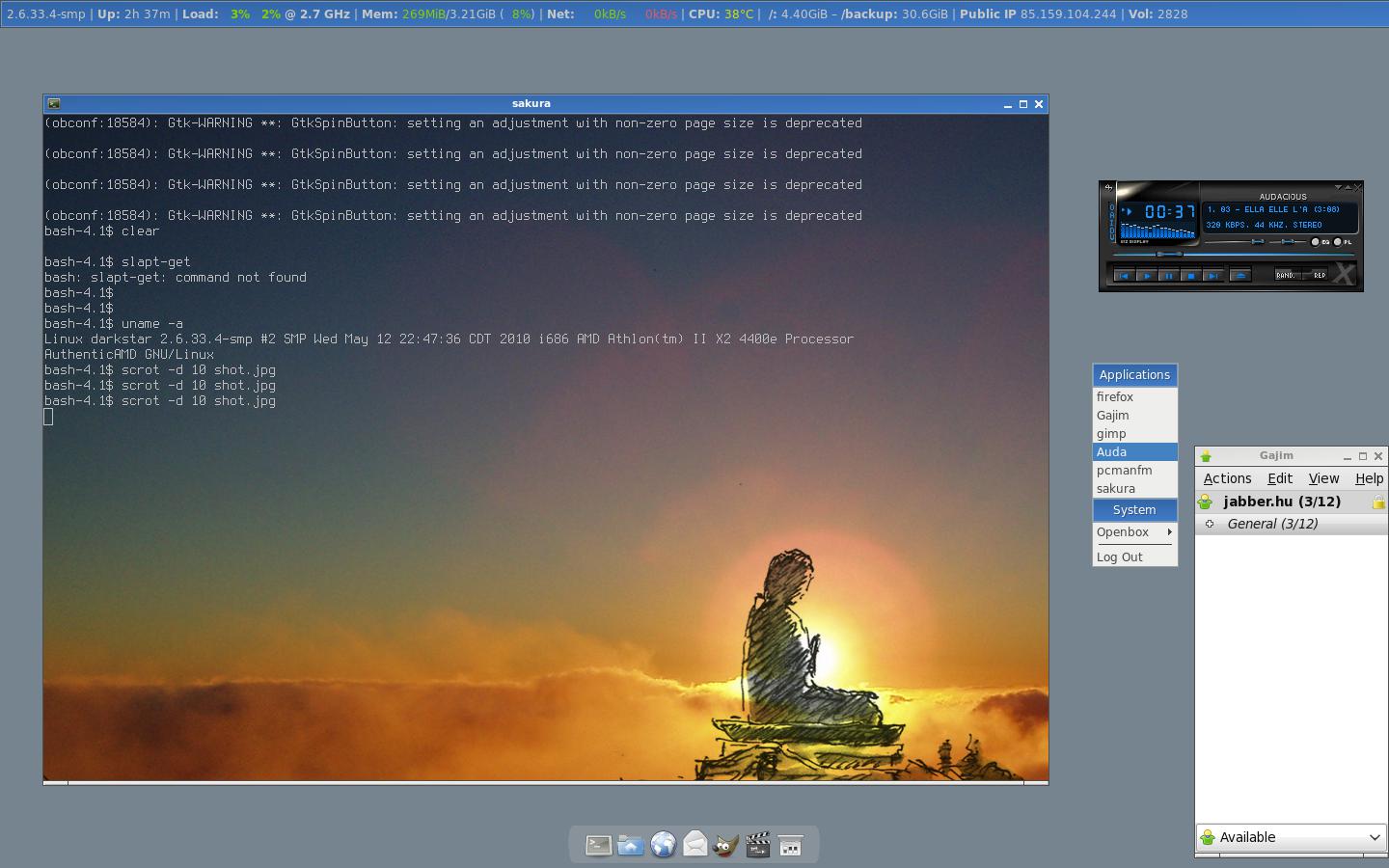This screenshot has width=1389, height=868.
Task: Open the video clapperboard dock icon
Action: tap(758, 845)
